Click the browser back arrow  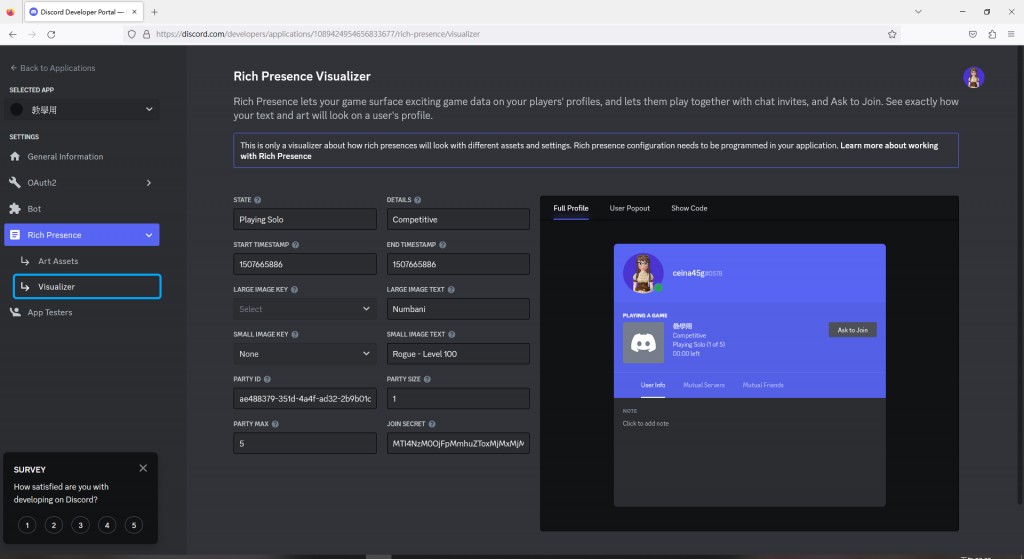pos(13,34)
